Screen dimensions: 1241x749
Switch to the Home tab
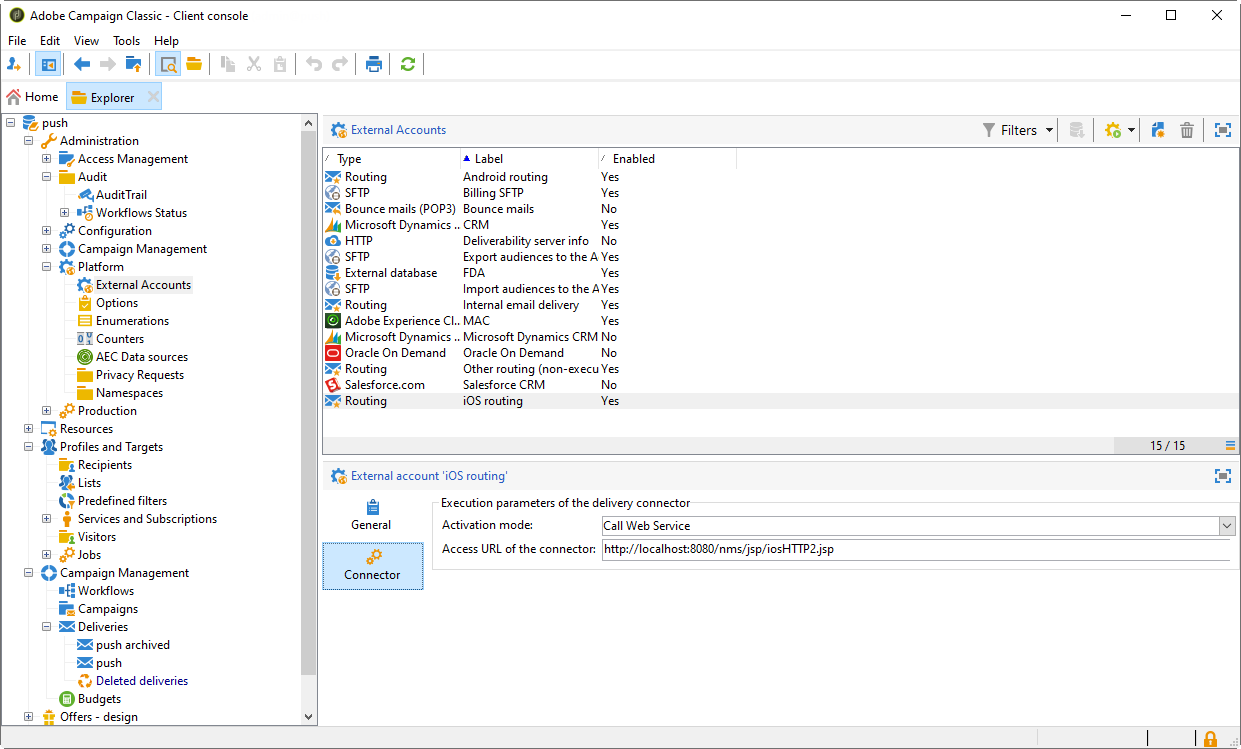click(32, 97)
